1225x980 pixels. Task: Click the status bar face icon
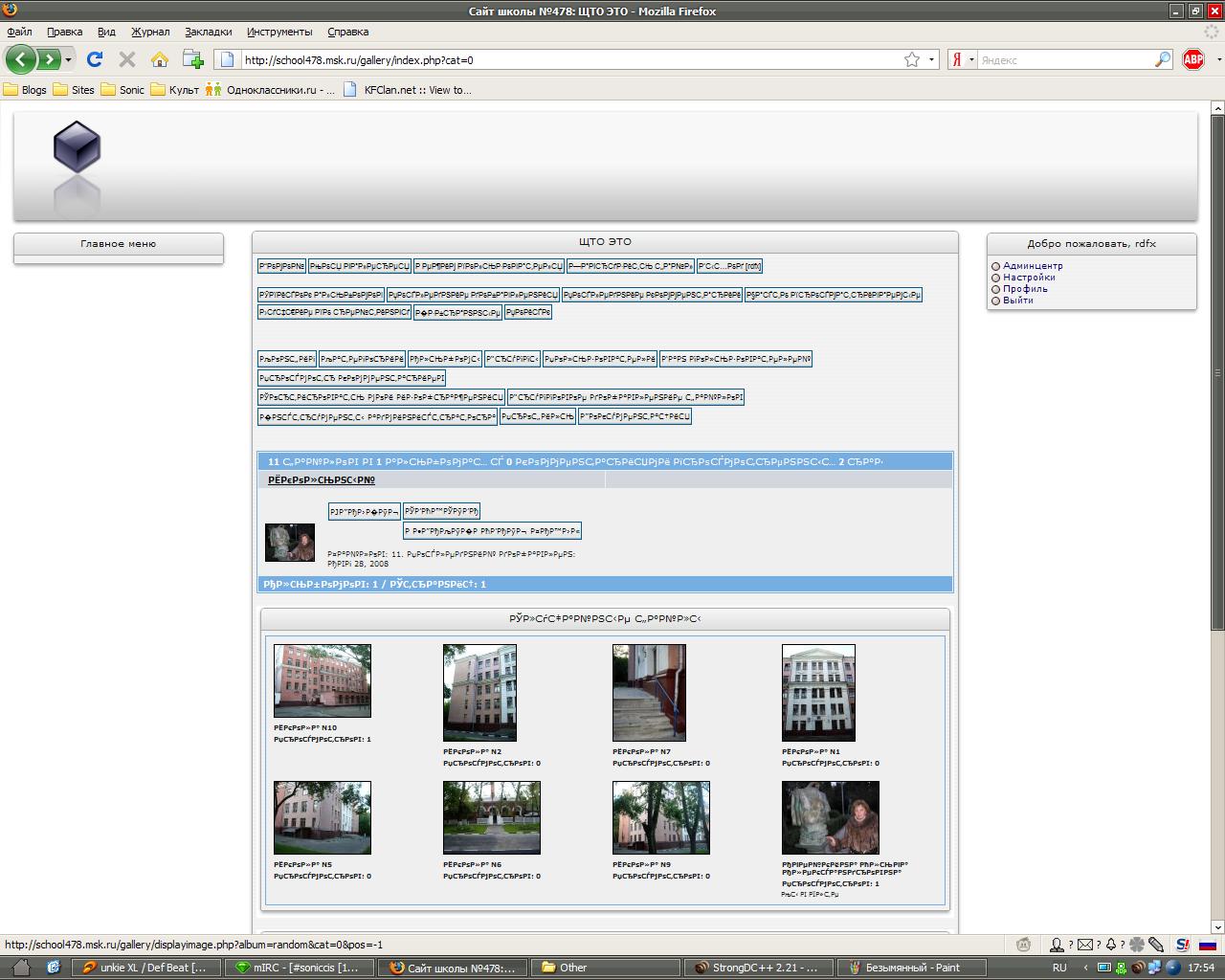click(x=1023, y=945)
